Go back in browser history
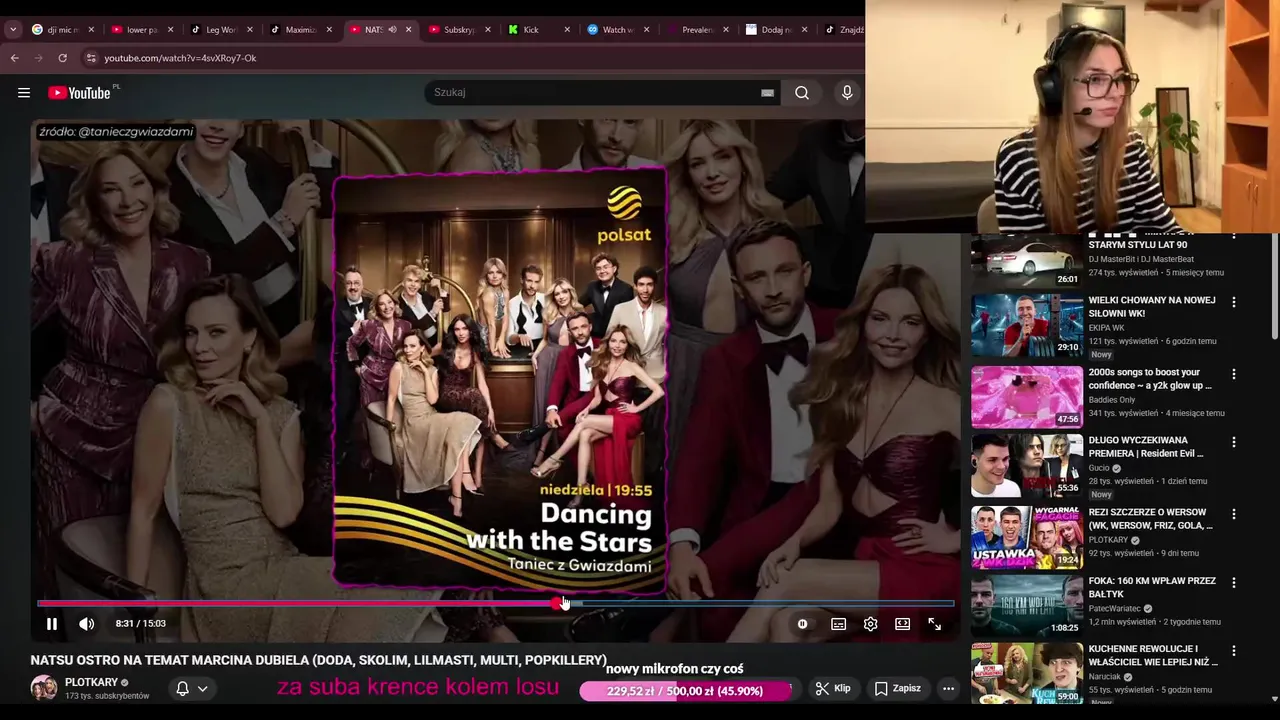This screenshot has height=720, width=1280. pyautogui.click(x=14, y=58)
